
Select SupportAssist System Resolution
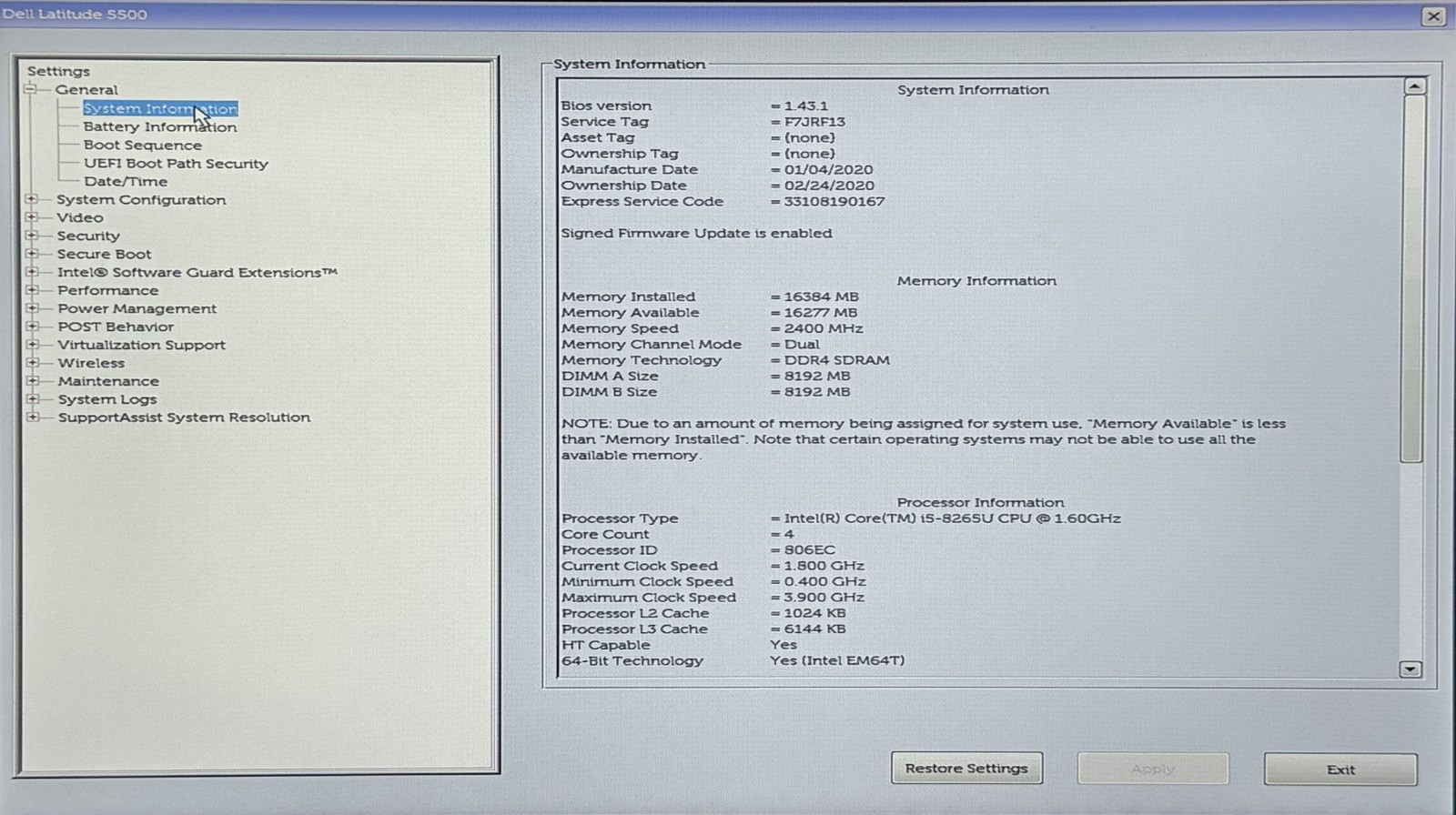185,418
